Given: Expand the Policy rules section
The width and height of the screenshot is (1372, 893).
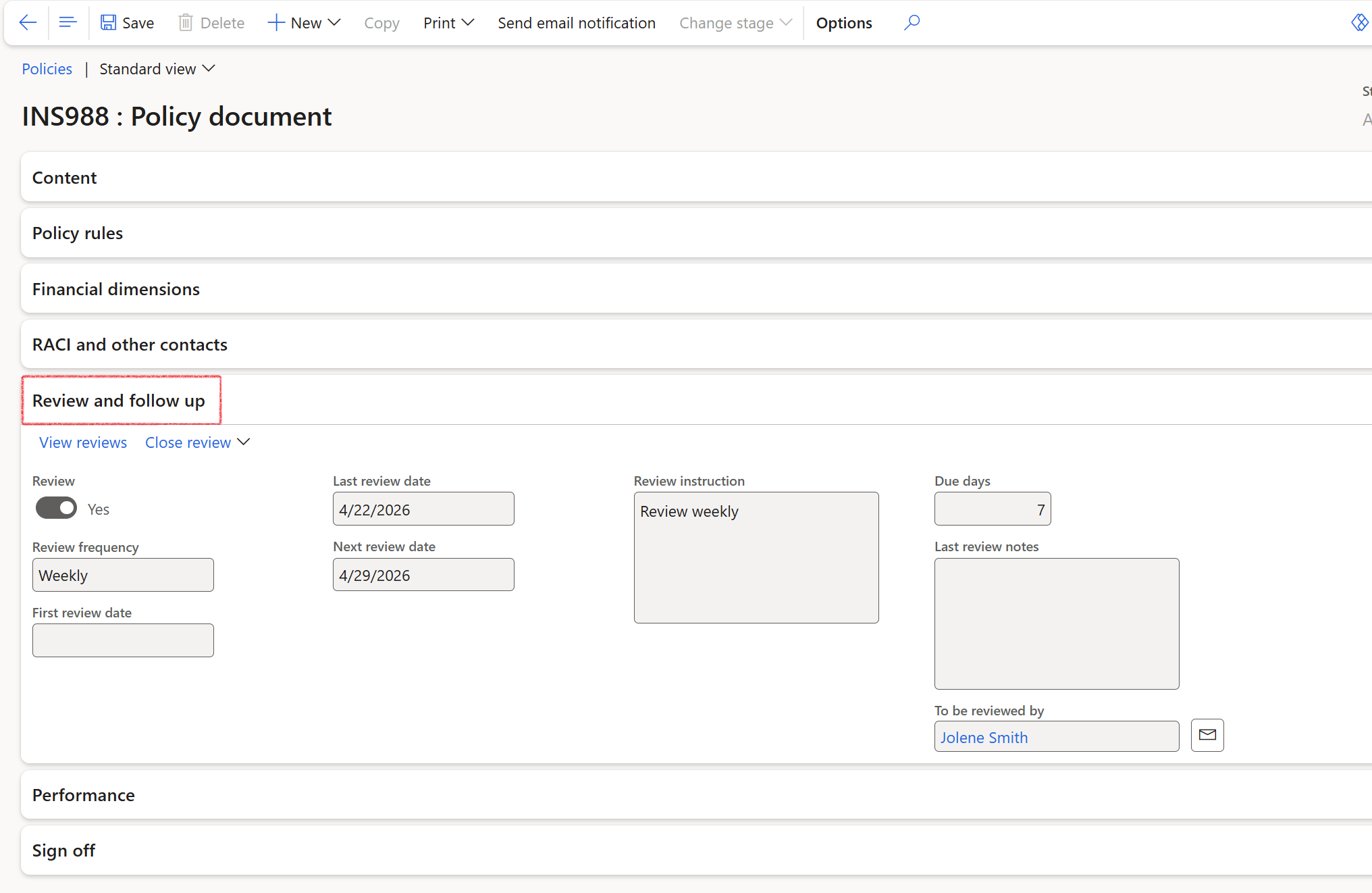Looking at the screenshot, I should pyautogui.click(x=696, y=233).
